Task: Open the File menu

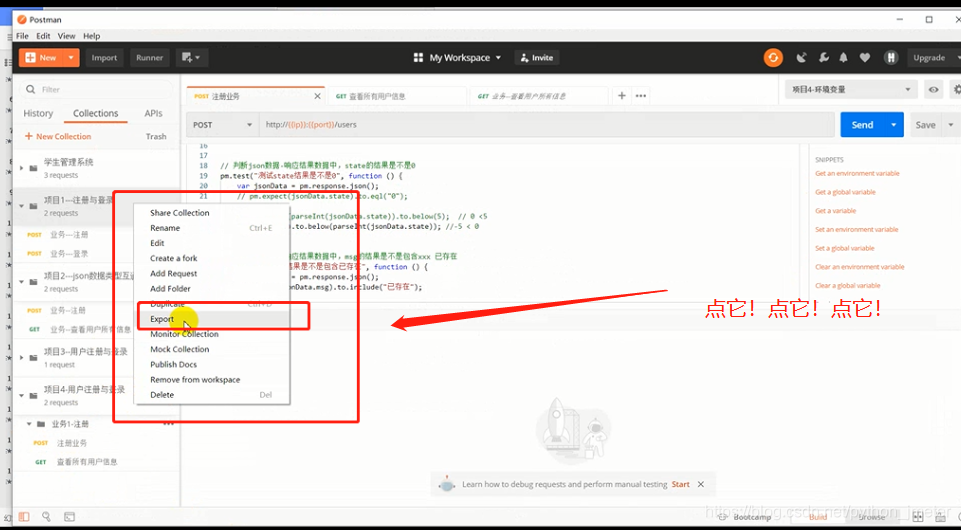Action: click(23, 36)
